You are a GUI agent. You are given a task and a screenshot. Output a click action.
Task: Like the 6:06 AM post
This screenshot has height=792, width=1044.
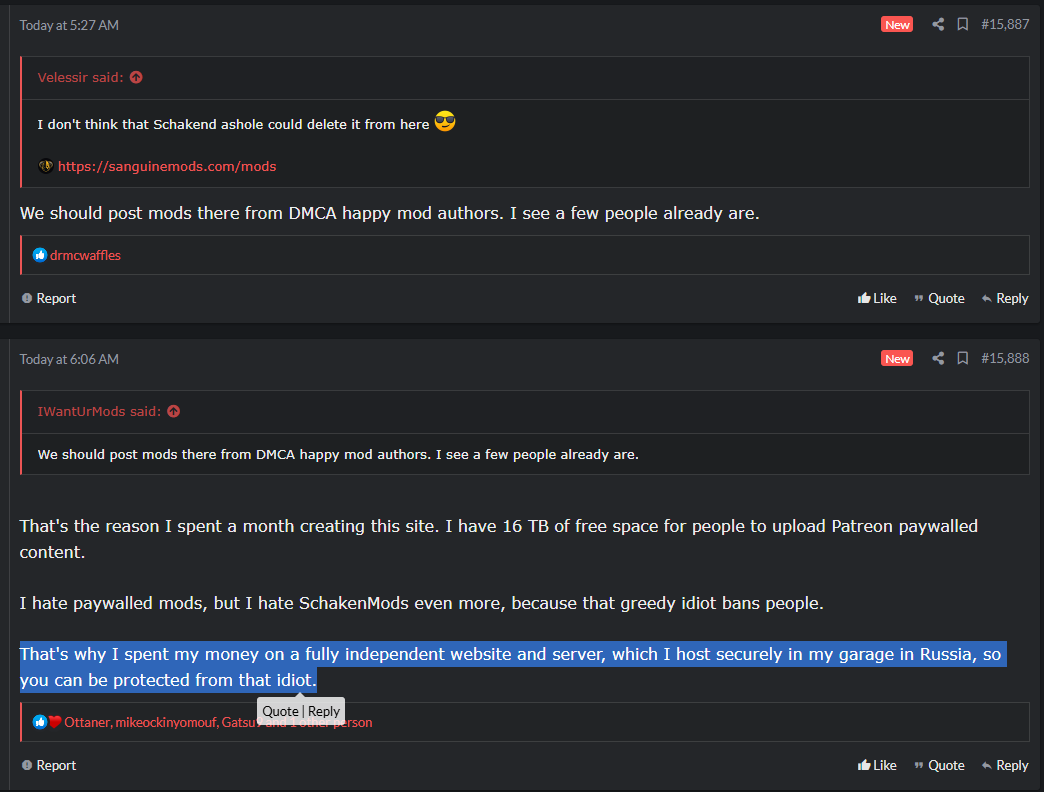[x=877, y=765]
